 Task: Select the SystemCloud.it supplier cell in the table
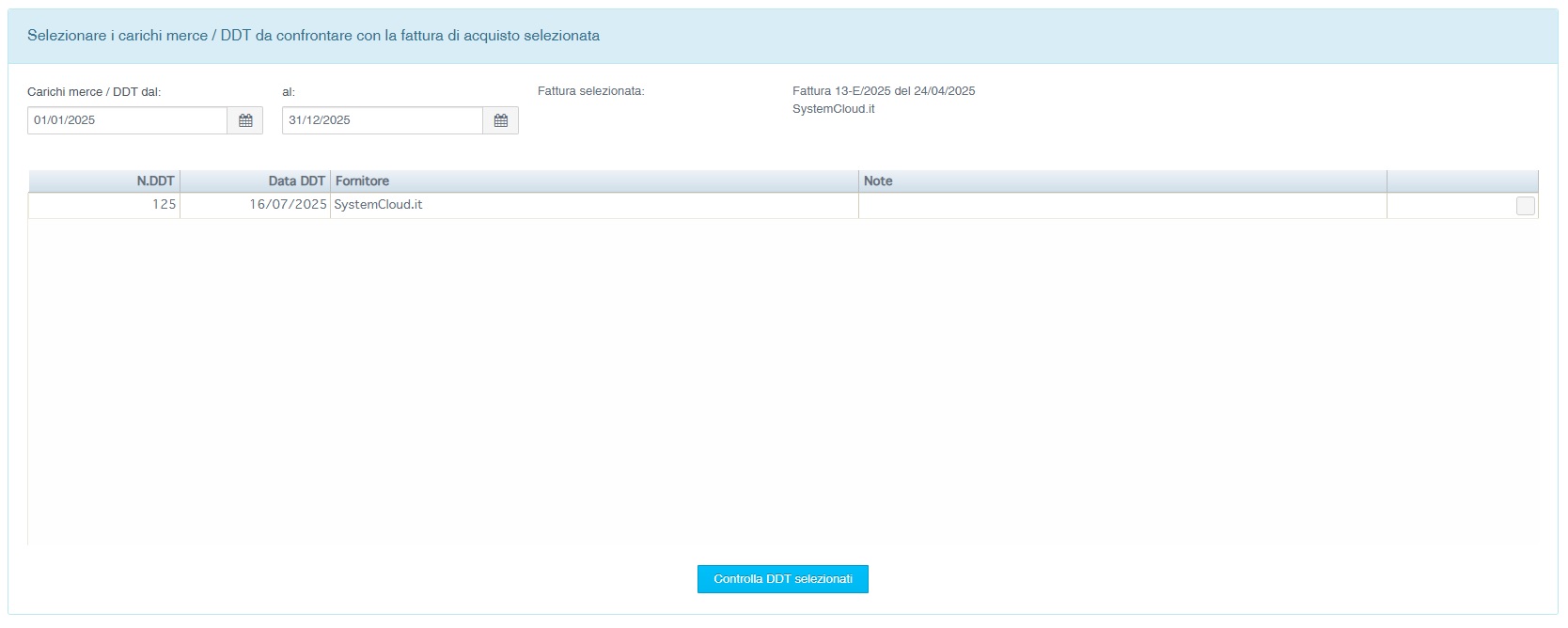click(x=378, y=205)
